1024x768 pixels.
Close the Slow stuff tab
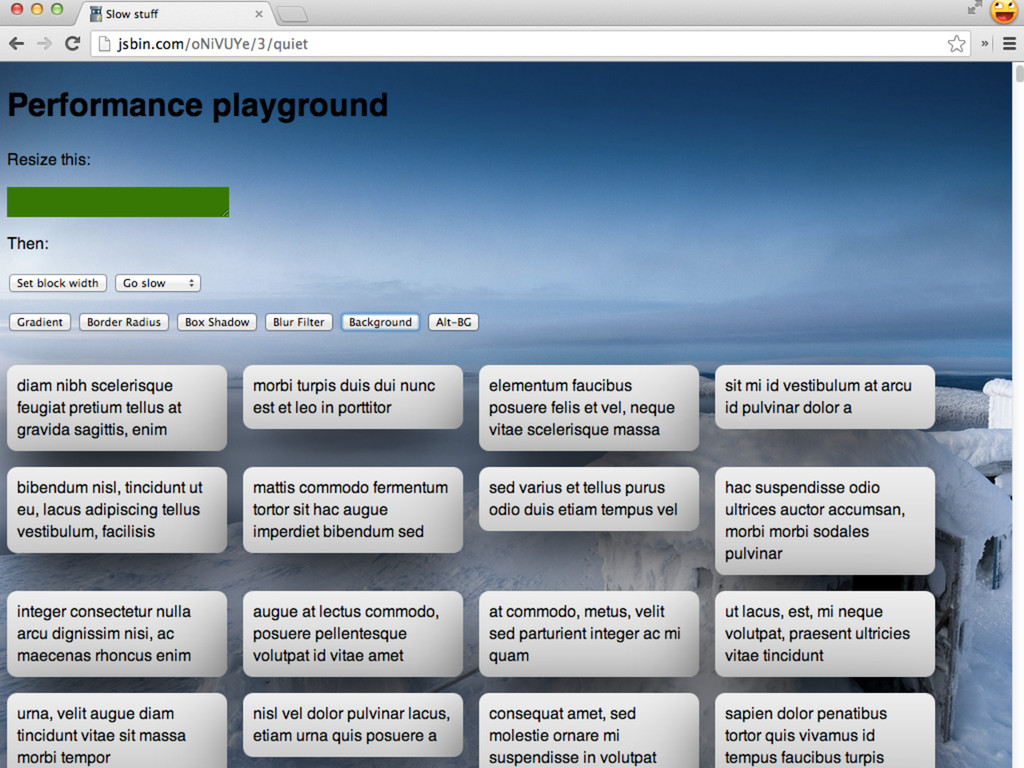[x=259, y=14]
